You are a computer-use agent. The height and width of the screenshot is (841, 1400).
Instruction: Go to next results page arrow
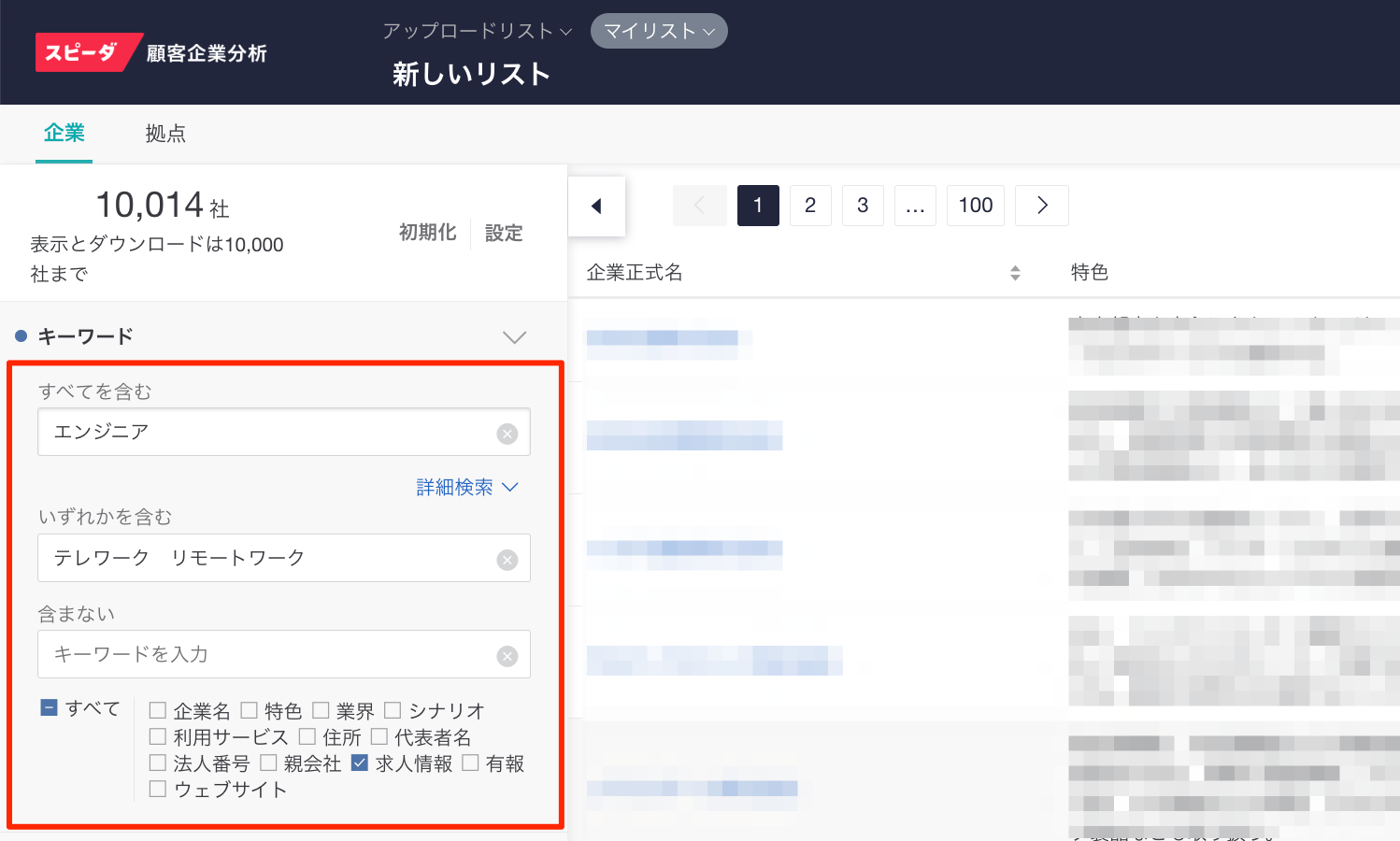coord(1042,206)
